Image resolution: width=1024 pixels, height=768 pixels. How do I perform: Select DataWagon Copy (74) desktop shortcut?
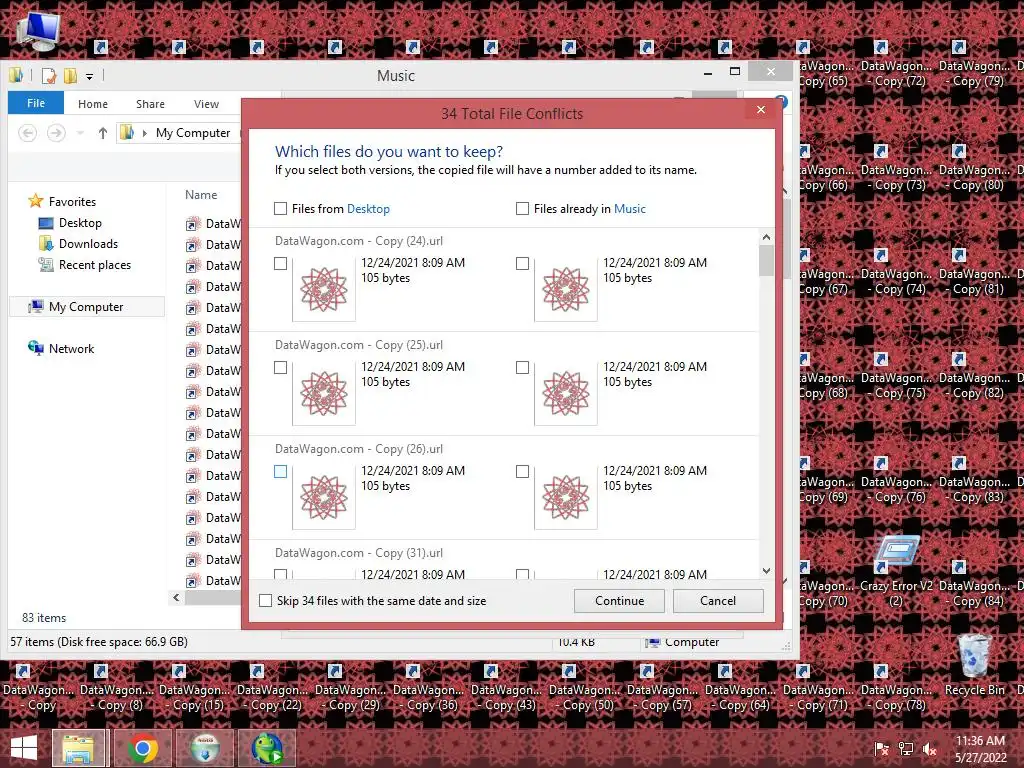pyautogui.click(x=896, y=272)
